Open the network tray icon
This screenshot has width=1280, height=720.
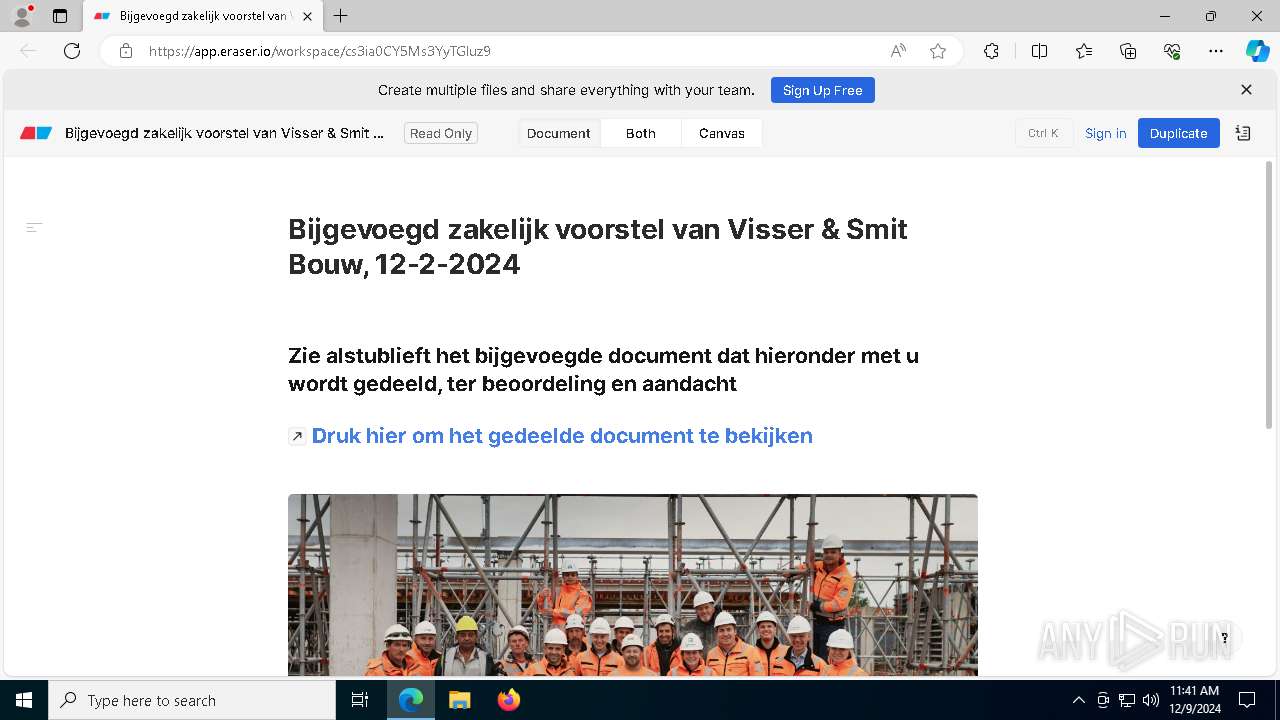pyautogui.click(x=1127, y=700)
